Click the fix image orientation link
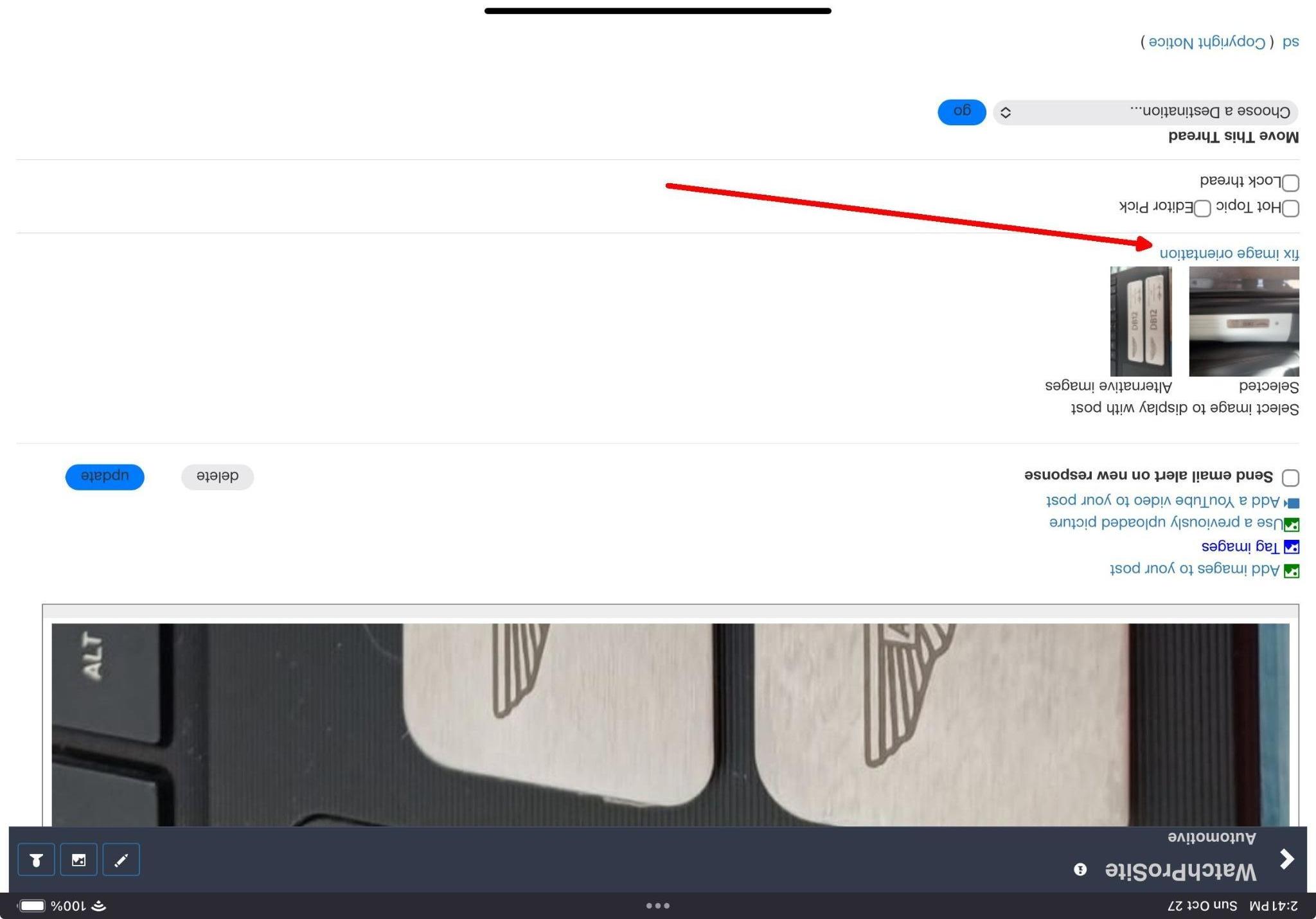Screen dimensions: 1316x919 click(x=1229, y=253)
